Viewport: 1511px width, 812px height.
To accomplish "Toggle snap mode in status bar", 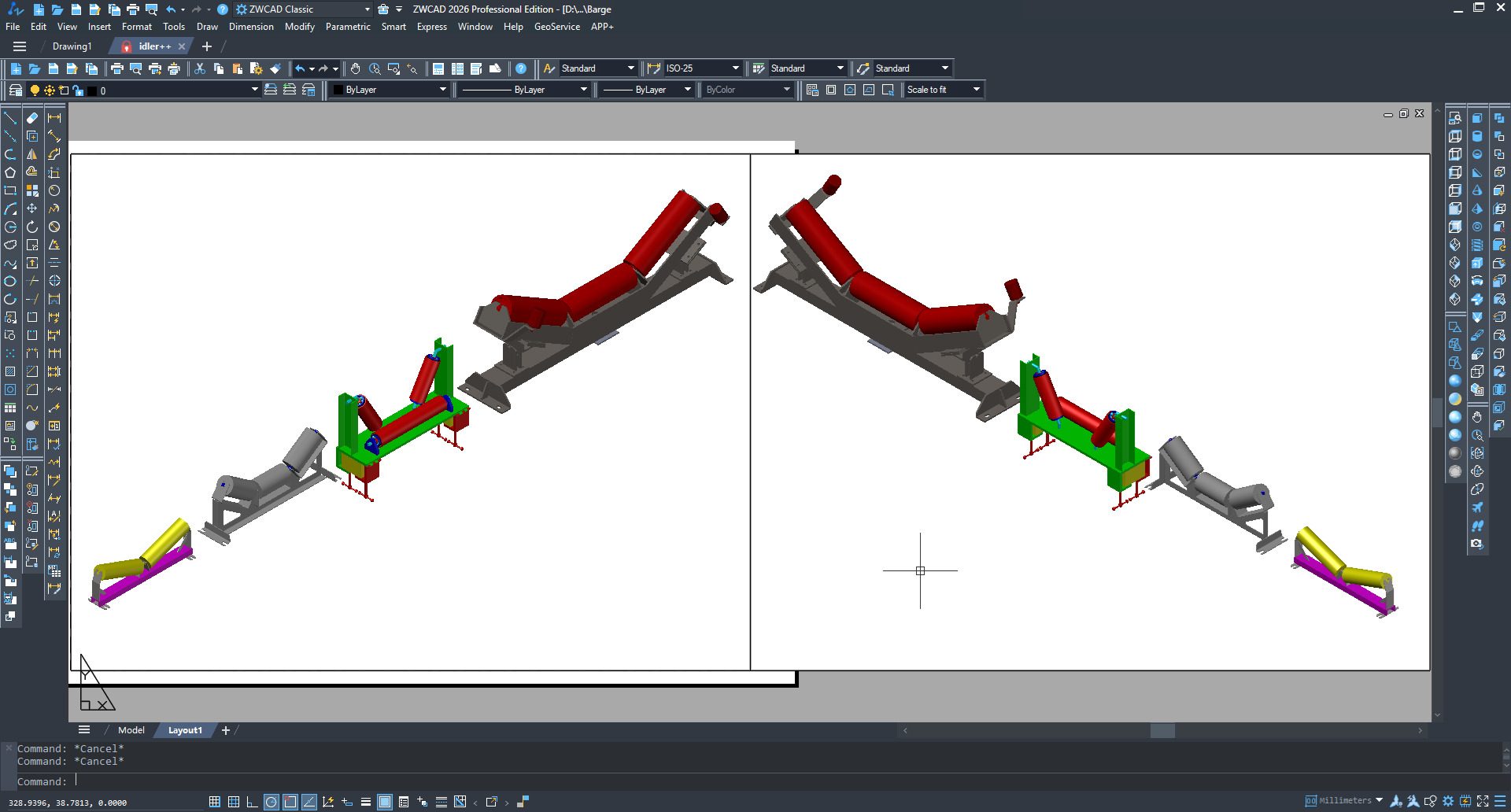I will pyautogui.click(x=215, y=802).
